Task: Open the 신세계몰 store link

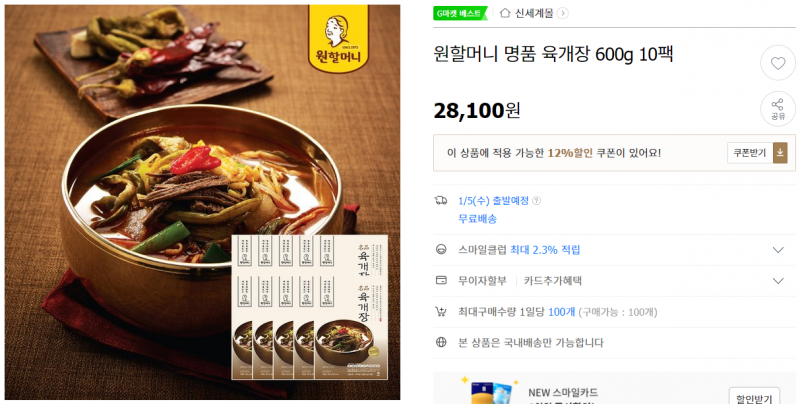Action: (x=534, y=13)
